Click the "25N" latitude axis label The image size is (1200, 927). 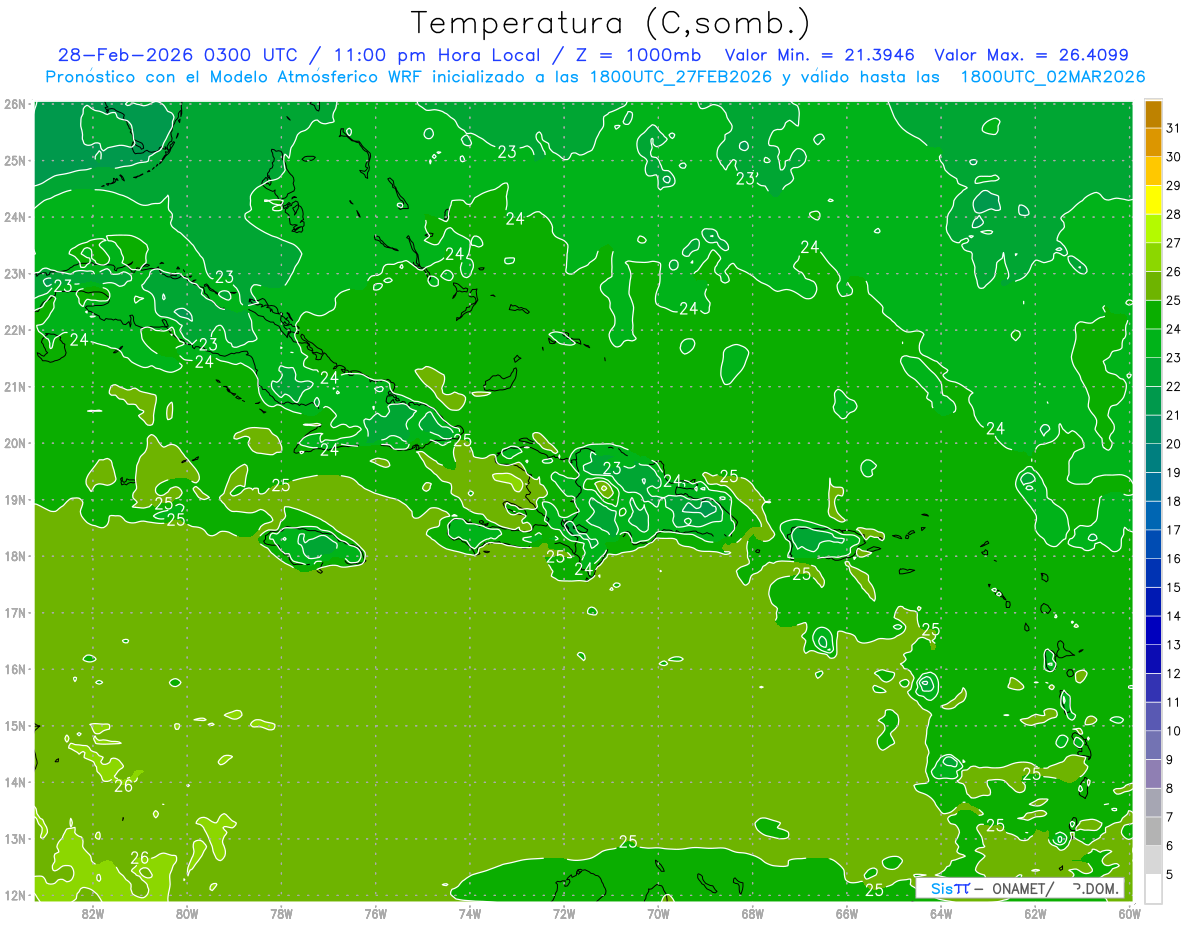[15, 160]
